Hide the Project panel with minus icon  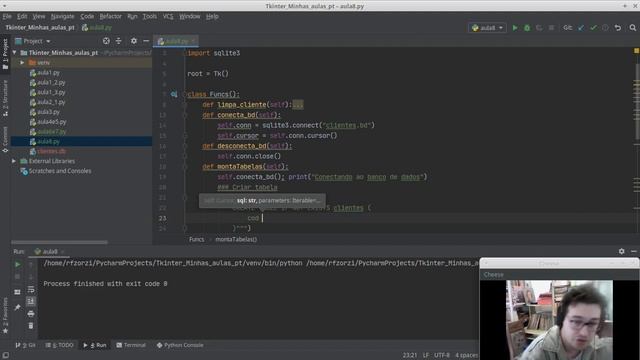point(146,41)
